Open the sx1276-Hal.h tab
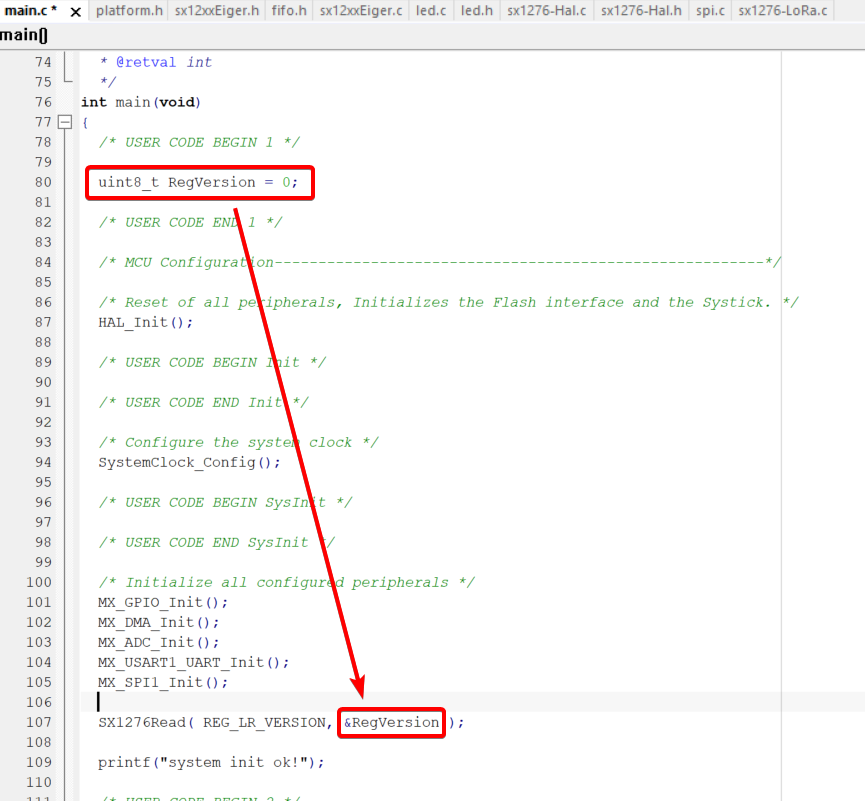The height and width of the screenshot is (801, 865). [x=641, y=11]
